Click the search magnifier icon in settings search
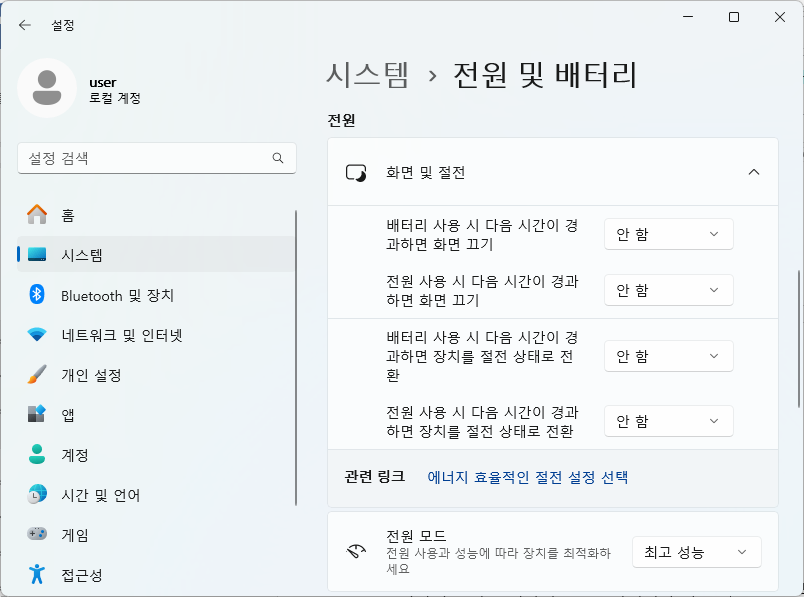This screenshot has width=804, height=597. [x=278, y=158]
